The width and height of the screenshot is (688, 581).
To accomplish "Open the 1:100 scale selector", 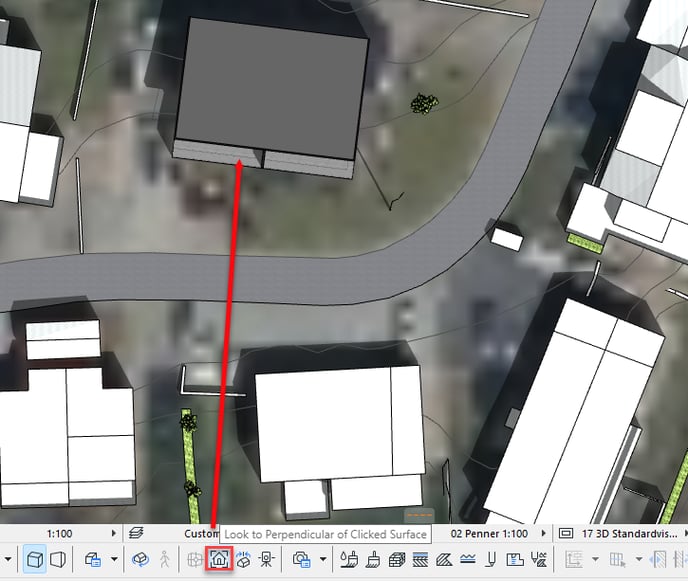I will (60, 534).
